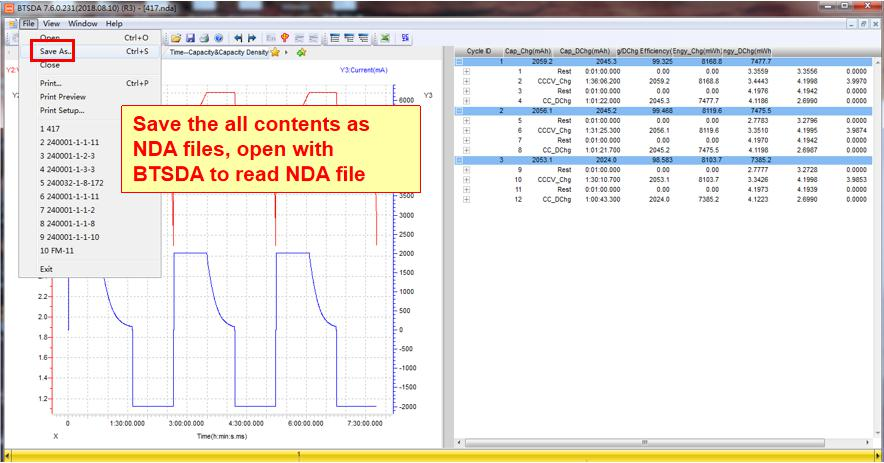The image size is (884, 463).
Task: Click the left-pointing blue arrow icon
Action: pyautogui.click(x=238, y=38)
